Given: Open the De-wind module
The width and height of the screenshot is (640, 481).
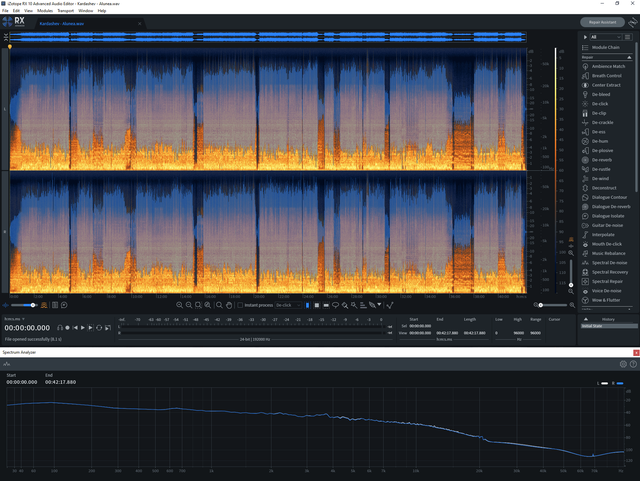Looking at the screenshot, I should tap(596, 178).
